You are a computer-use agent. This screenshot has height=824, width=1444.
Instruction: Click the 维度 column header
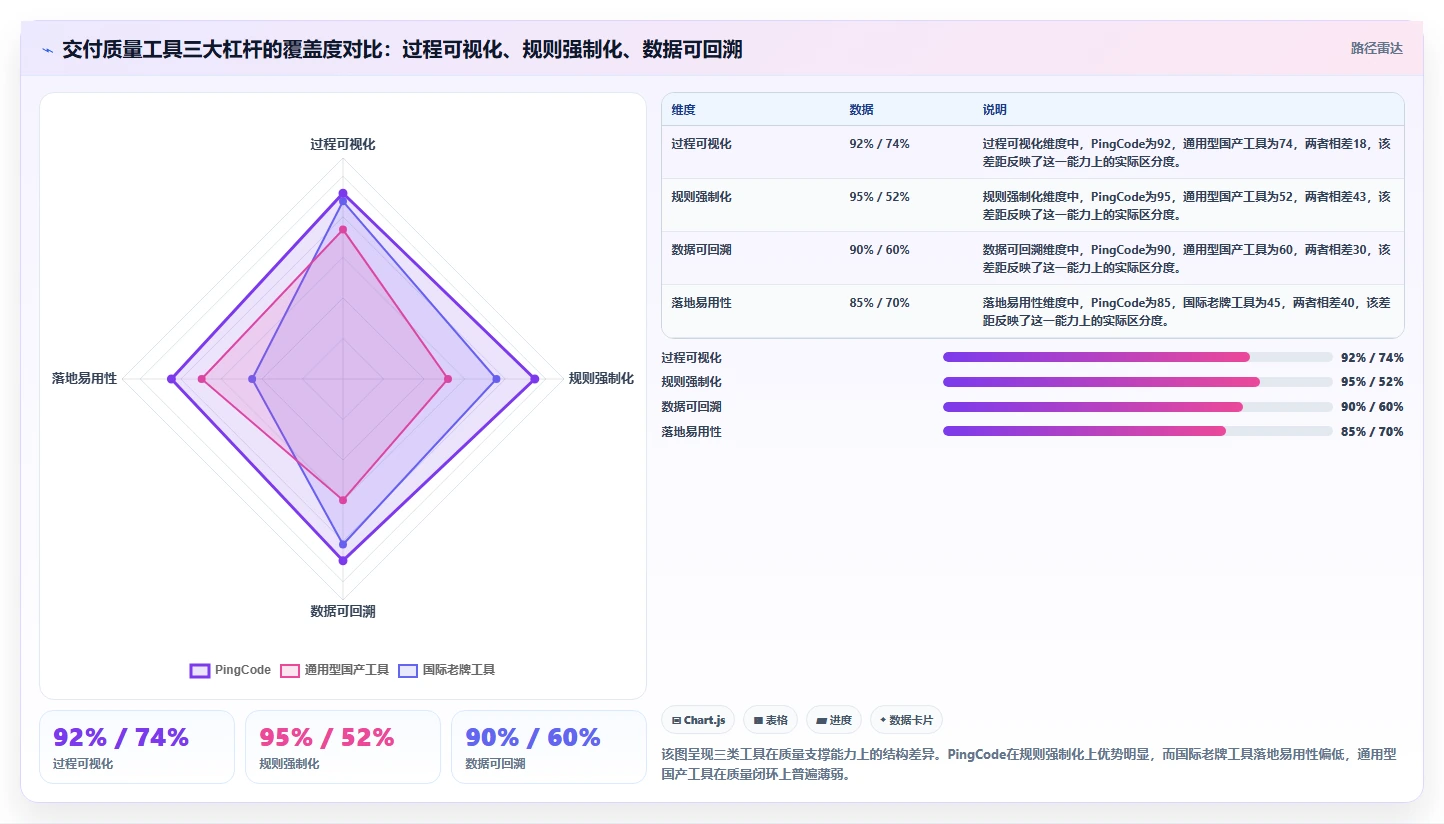684,109
